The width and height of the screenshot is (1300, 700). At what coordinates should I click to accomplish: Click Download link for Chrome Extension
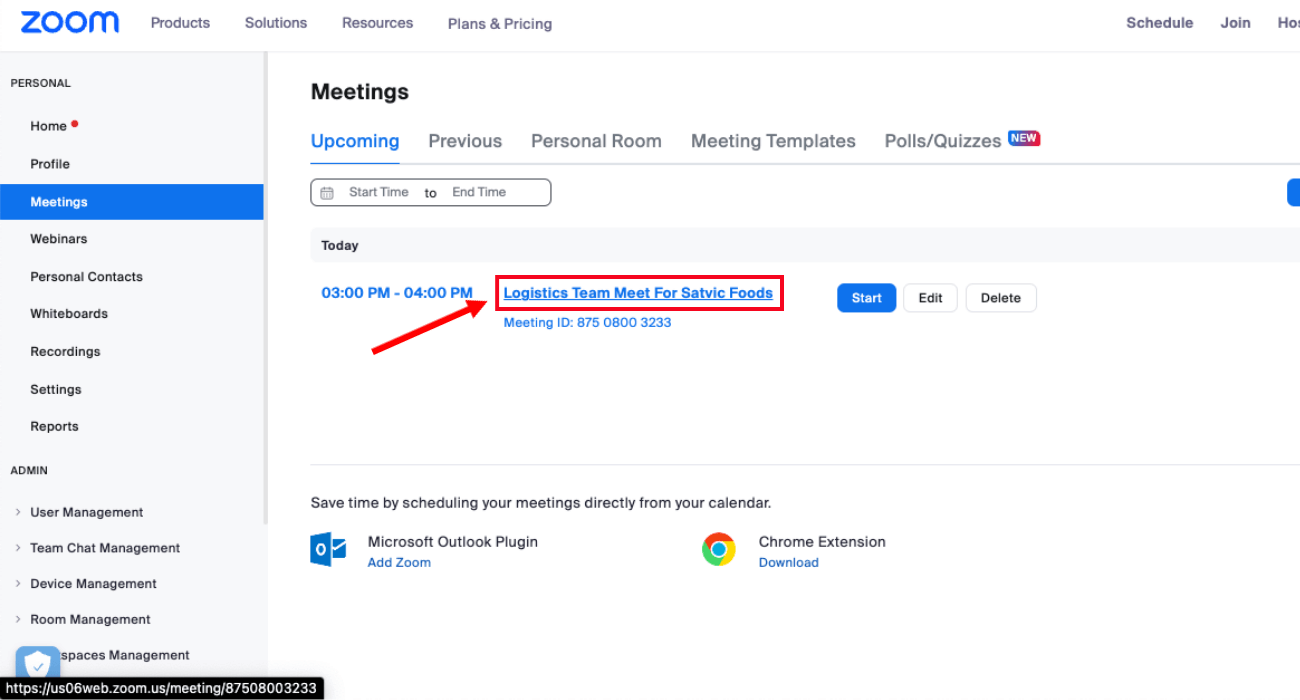pos(788,563)
